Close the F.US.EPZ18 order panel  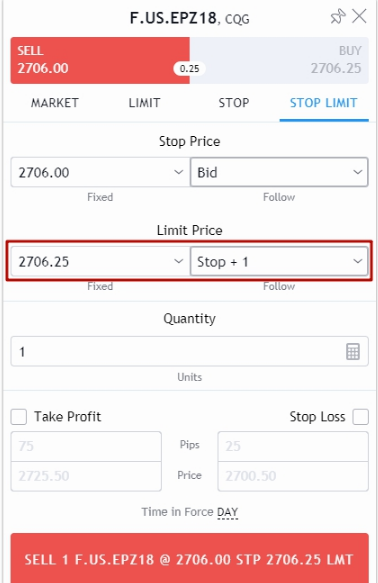coord(359,16)
